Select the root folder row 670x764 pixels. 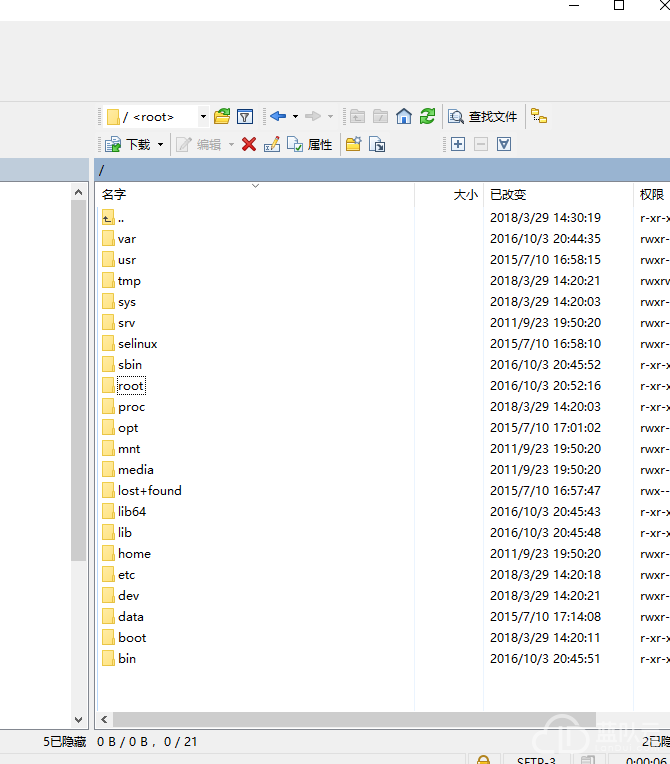click(124, 386)
